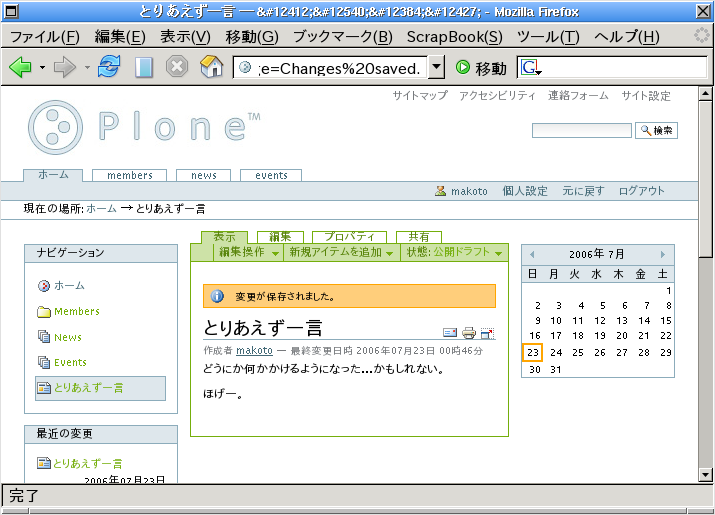Click the browser reload icon
The image size is (715, 515).
coord(109,68)
